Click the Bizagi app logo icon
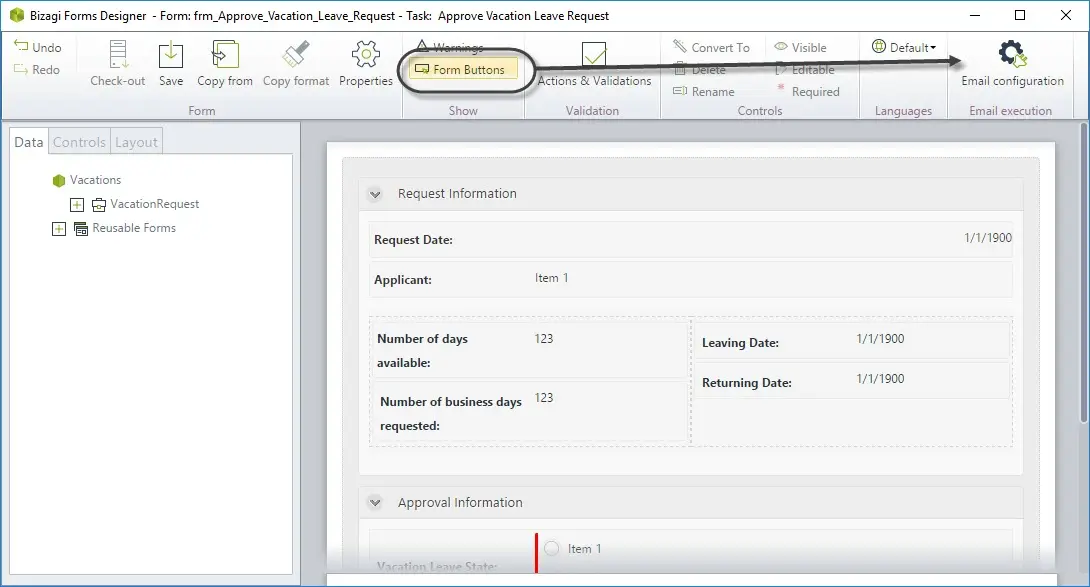The width and height of the screenshot is (1090, 587). pos(17,15)
